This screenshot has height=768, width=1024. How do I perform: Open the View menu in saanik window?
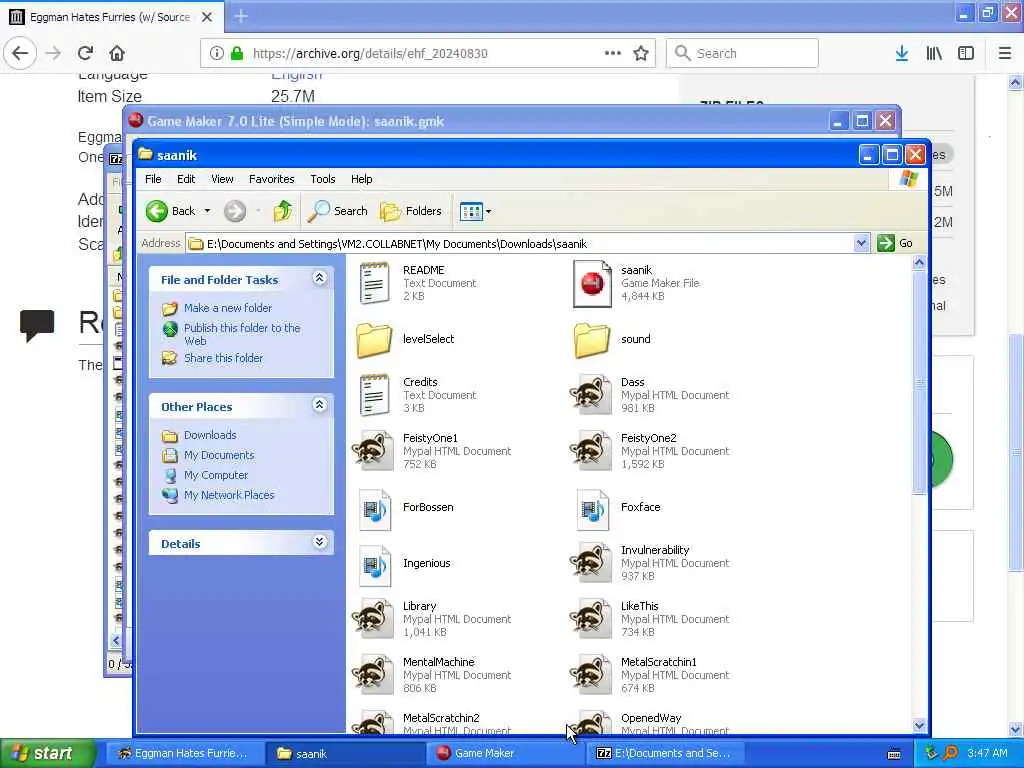222,179
